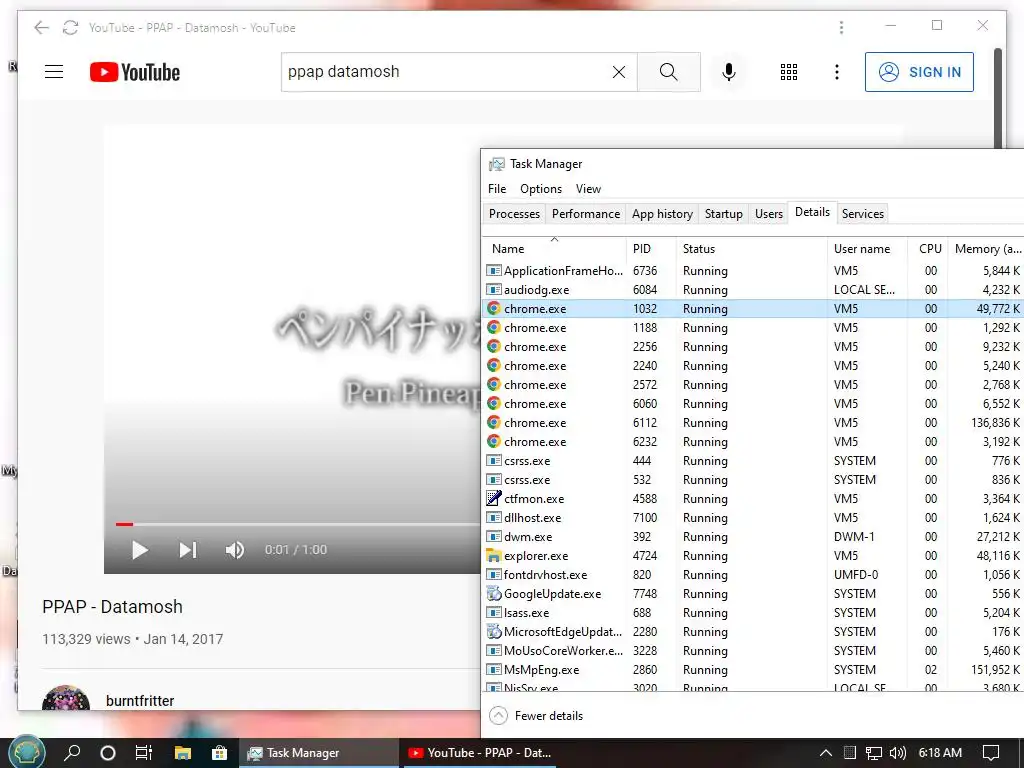Select chrome.exe row with PID 1188
This screenshot has width=1024, height=768.
pos(753,328)
